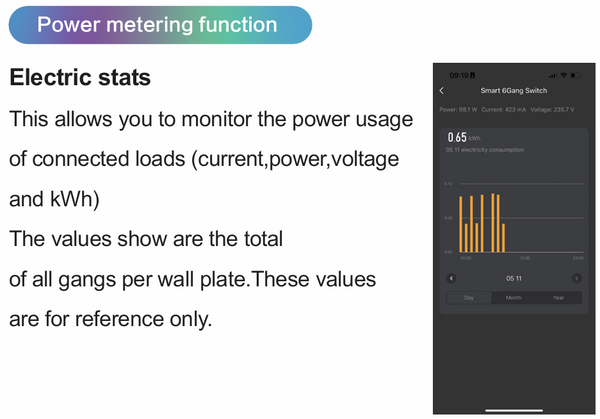
Task: Go to the previous date with the left arrow
Action: (451, 278)
